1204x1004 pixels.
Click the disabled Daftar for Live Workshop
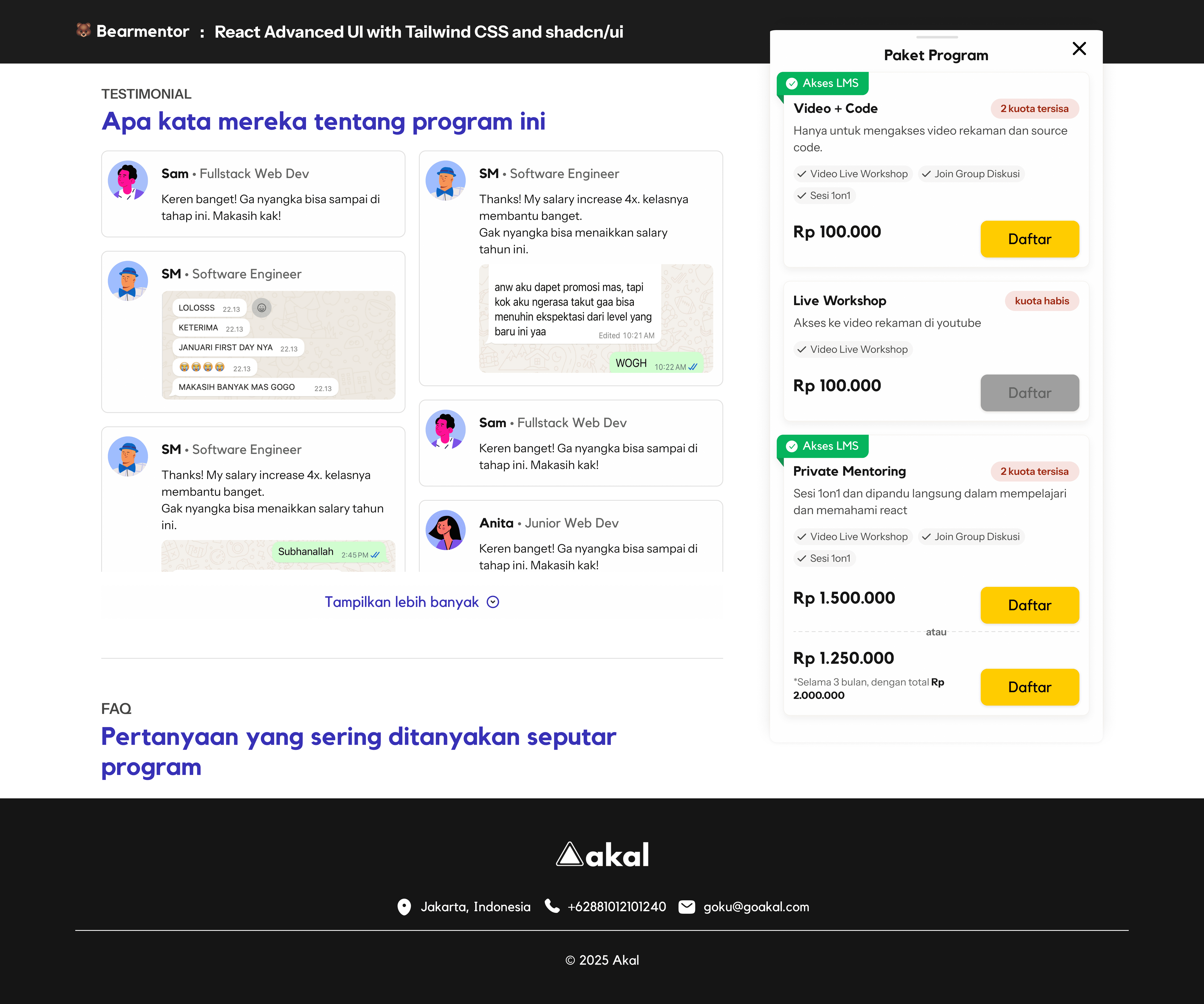[x=1030, y=393]
